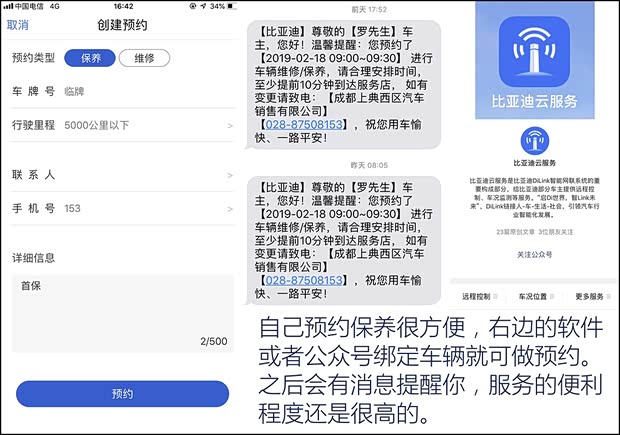Expand the 手机号 phone number row
Screen dimensions: 620x435
coord(123,208)
